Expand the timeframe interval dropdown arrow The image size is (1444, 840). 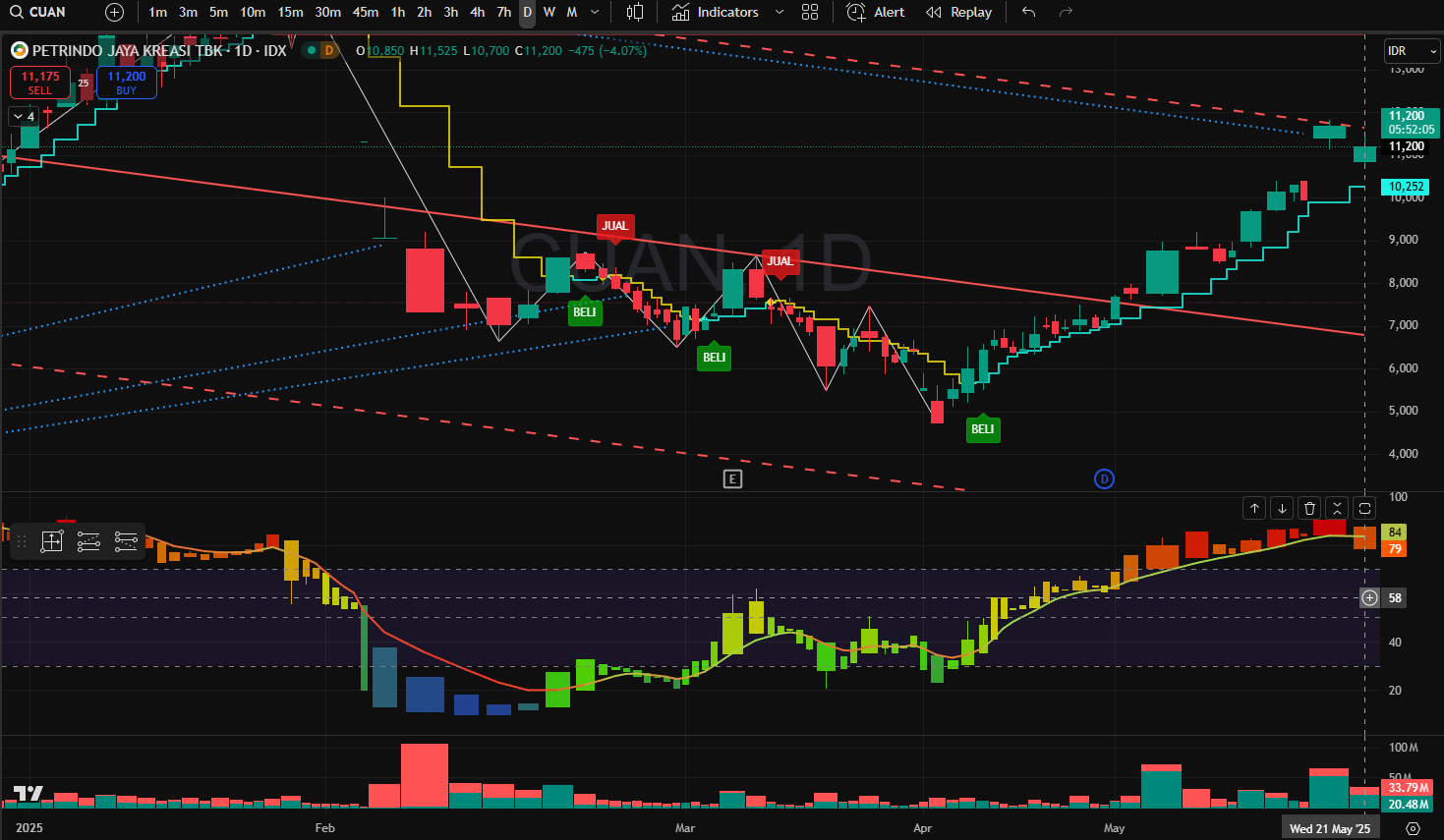(595, 12)
